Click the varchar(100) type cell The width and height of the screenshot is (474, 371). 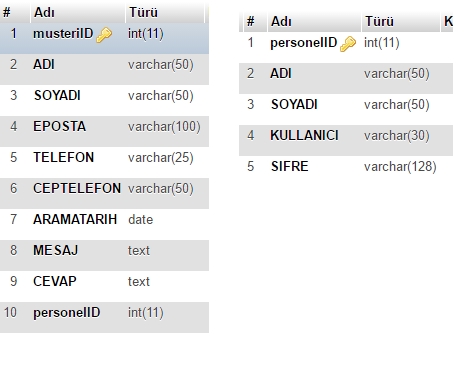[164, 127]
